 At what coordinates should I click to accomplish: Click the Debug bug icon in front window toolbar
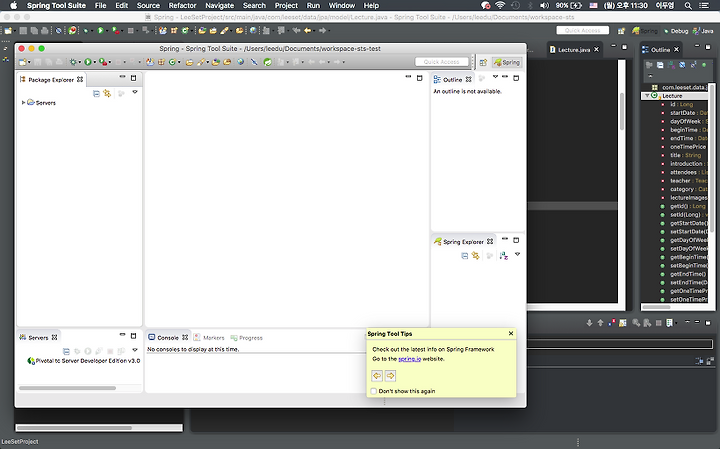pyautogui.click(x=73, y=62)
